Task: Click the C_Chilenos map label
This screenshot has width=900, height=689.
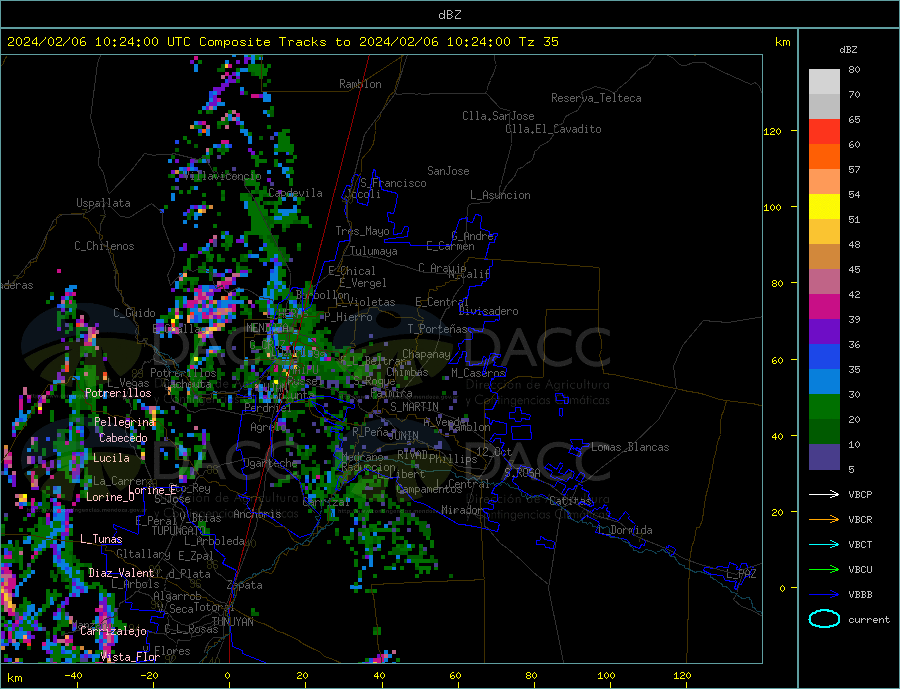Action: (104, 246)
